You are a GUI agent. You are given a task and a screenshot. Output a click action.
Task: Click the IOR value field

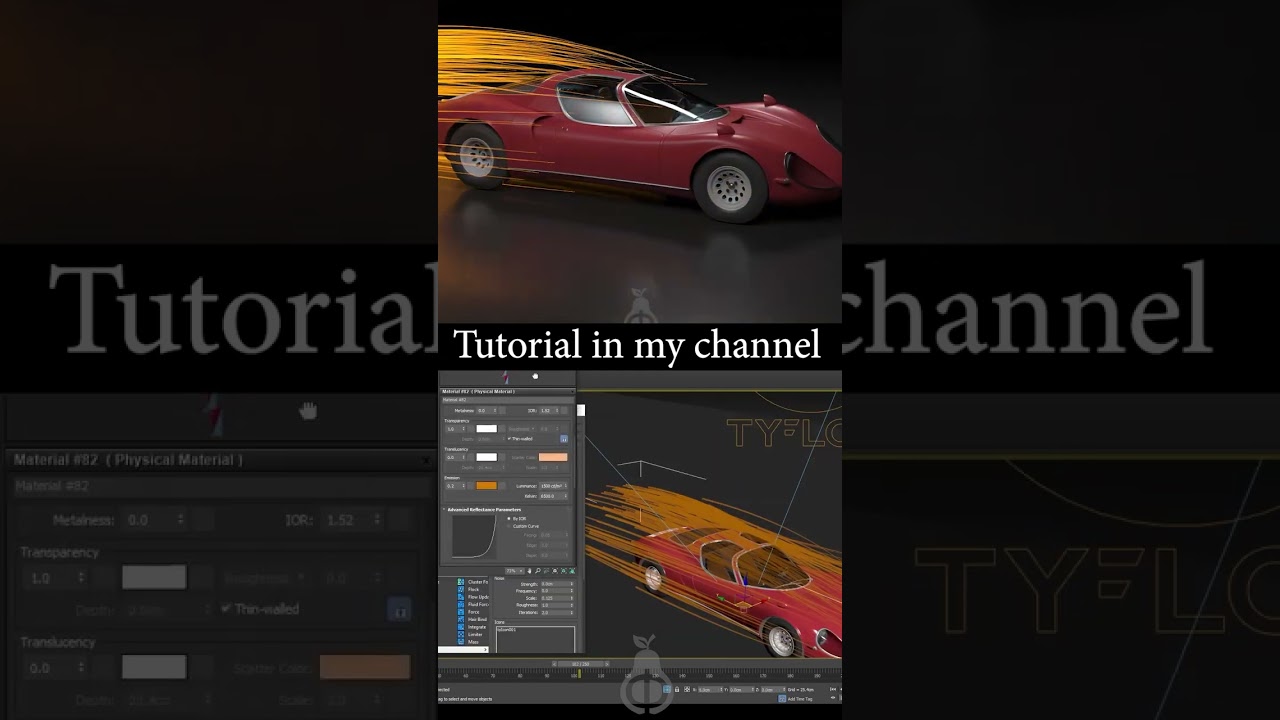tap(548, 411)
